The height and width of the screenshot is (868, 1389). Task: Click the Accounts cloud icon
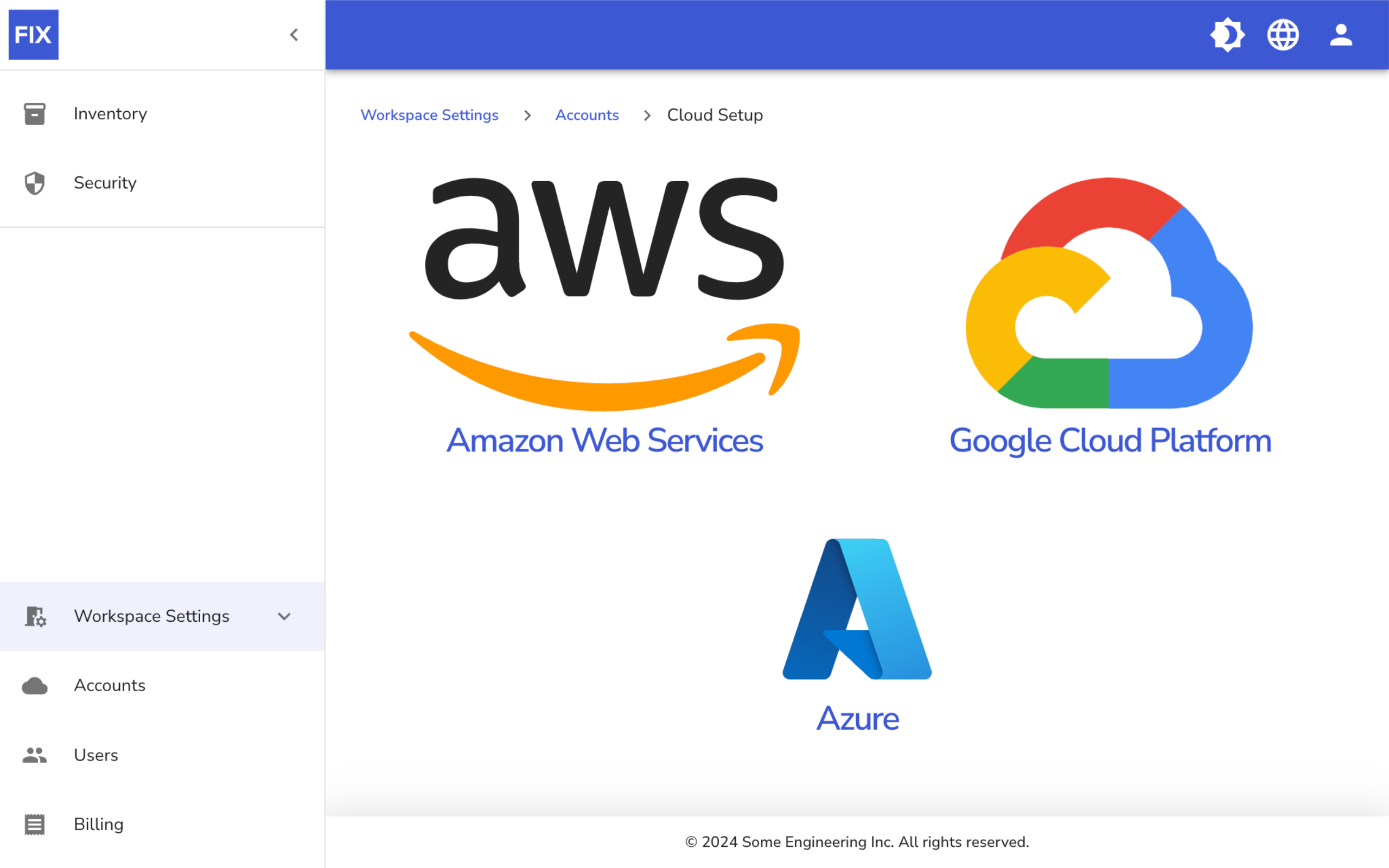[35, 685]
